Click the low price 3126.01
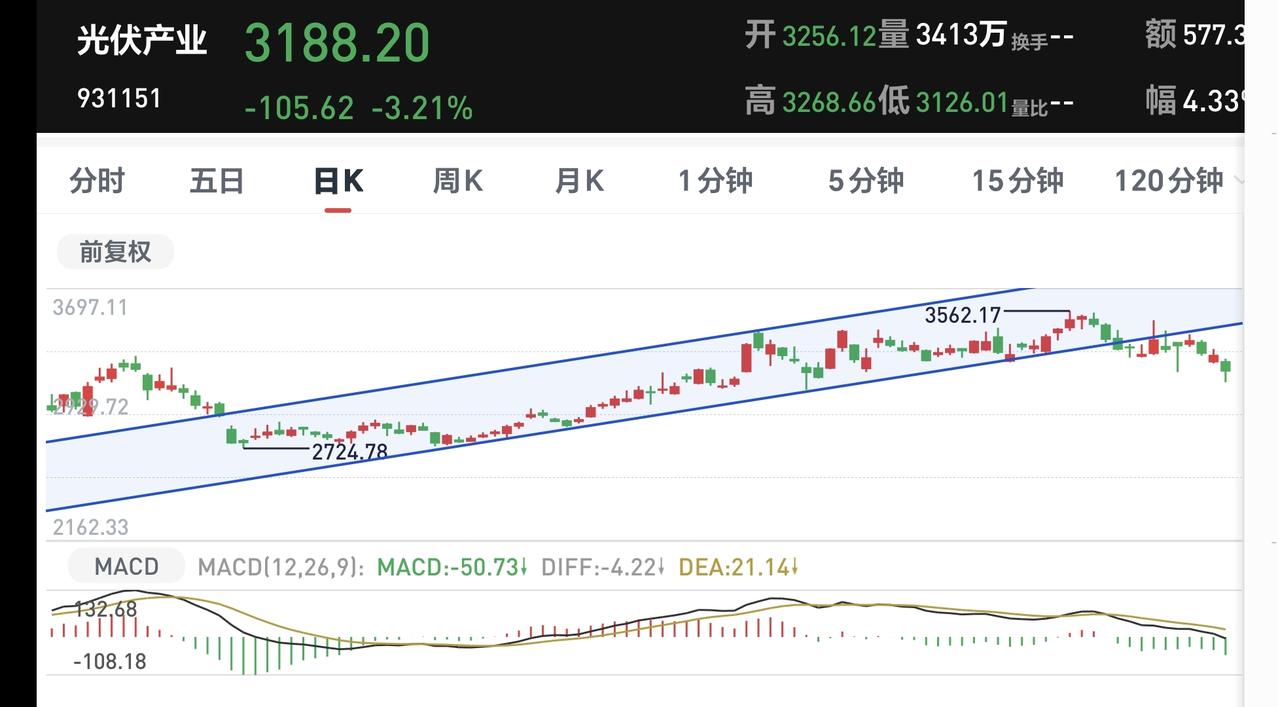The height and width of the screenshot is (707, 1278). (x=962, y=102)
